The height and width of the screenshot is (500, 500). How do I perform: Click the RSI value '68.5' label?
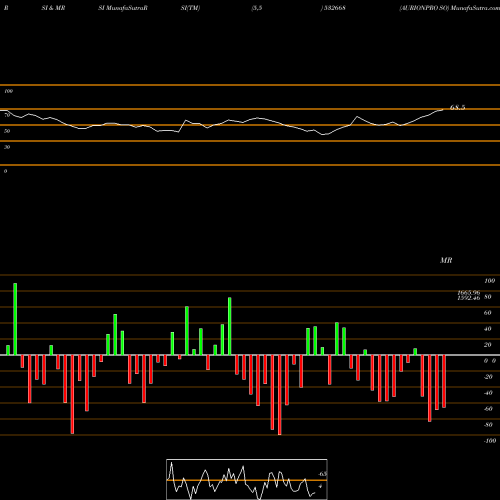(x=457, y=107)
